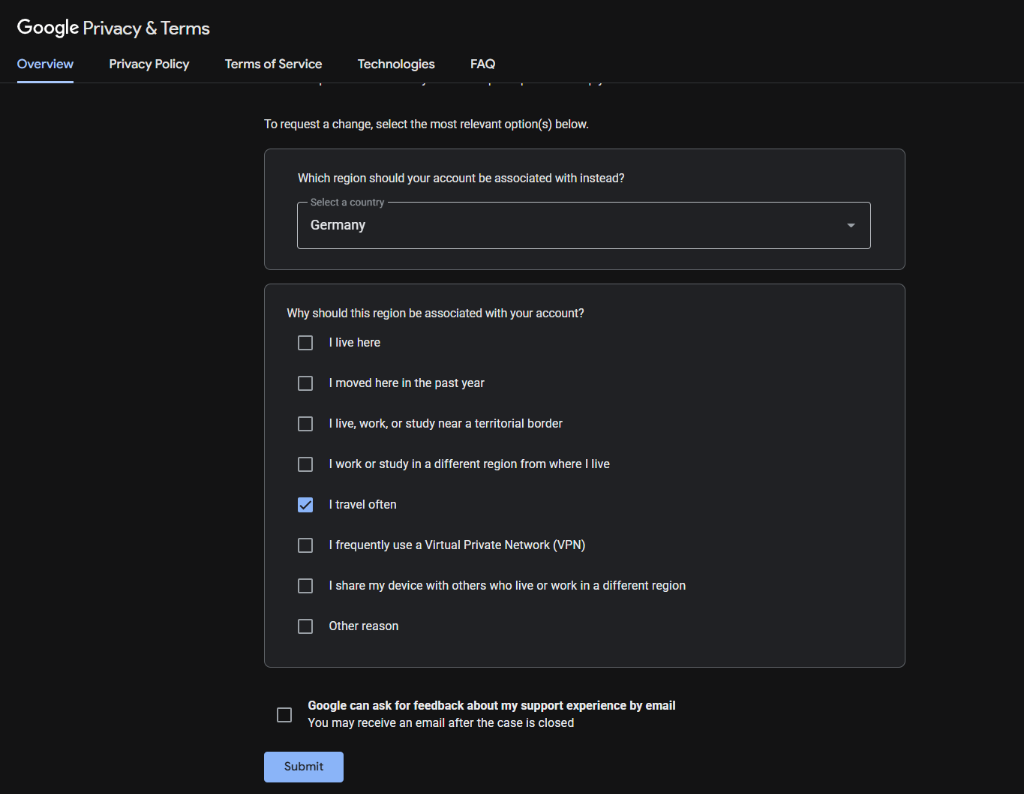Screen dimensions: 1024x794
Task: Go to the Terms of Service tab
Action: 273,64
